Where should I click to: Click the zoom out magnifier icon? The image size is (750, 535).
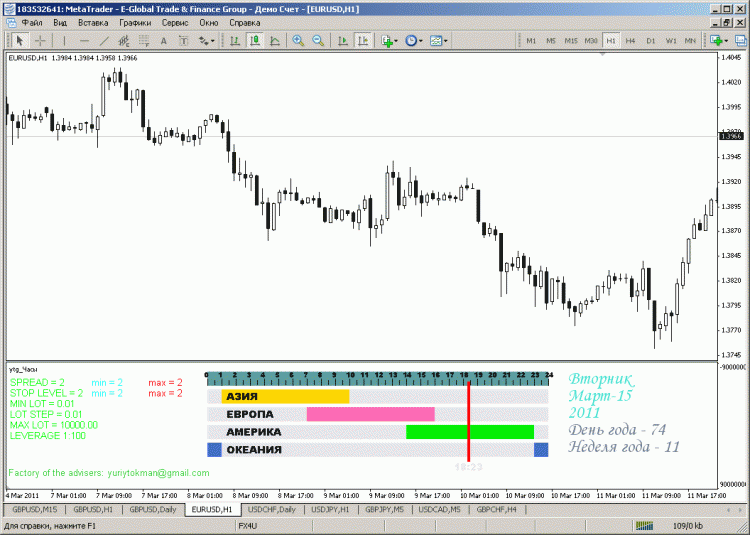(x=318, y=41)
